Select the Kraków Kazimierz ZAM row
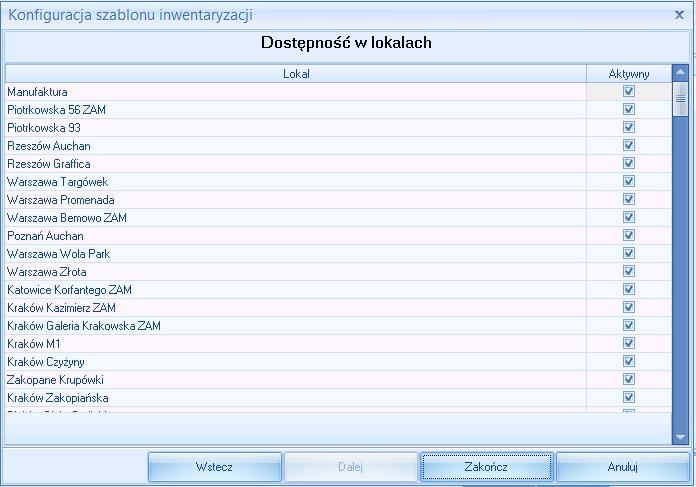Screen dimensions: 696x487 coord(338,307)
